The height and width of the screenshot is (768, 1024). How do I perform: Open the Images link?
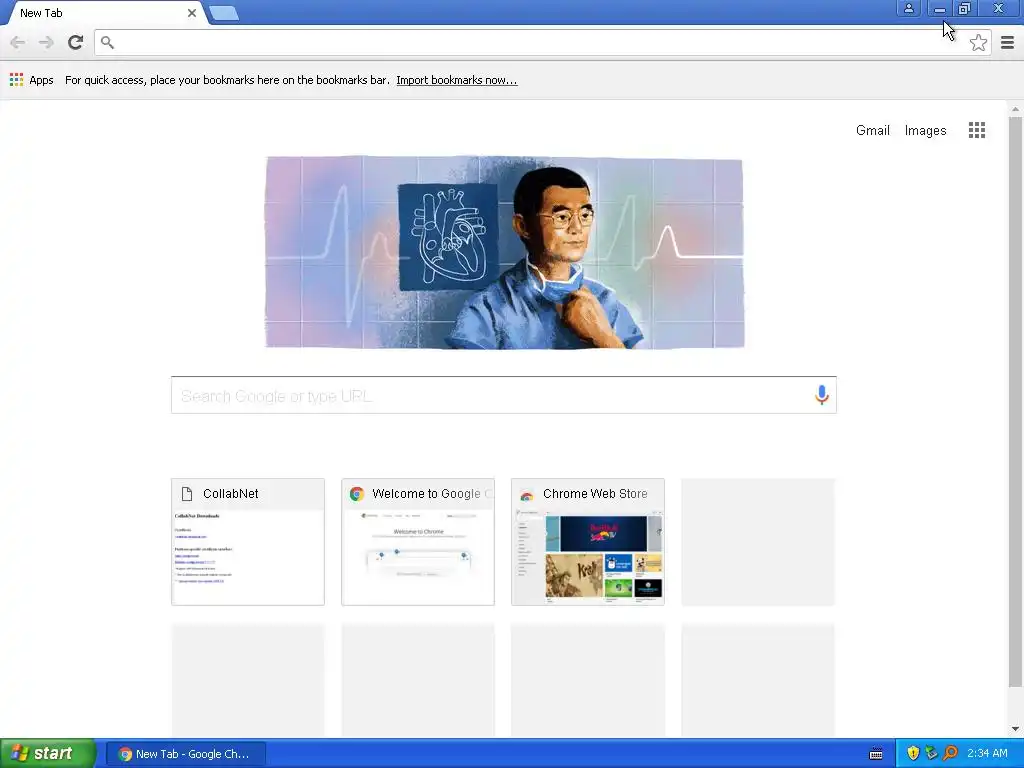pyautogui.click(x=925, y=131)
